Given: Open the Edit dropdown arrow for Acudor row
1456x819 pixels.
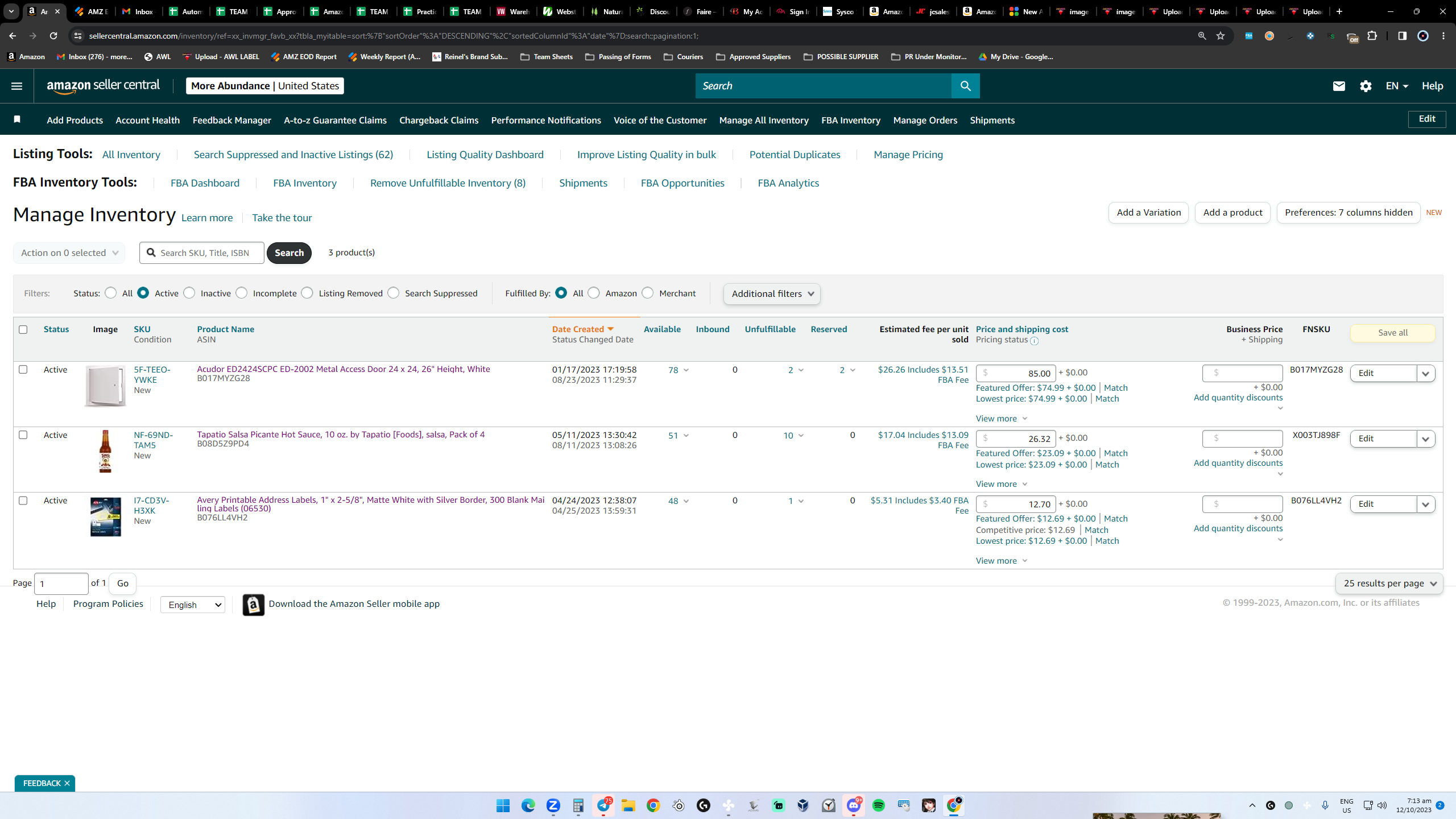Looking at the screenshot, I should tap(1426, 374).
